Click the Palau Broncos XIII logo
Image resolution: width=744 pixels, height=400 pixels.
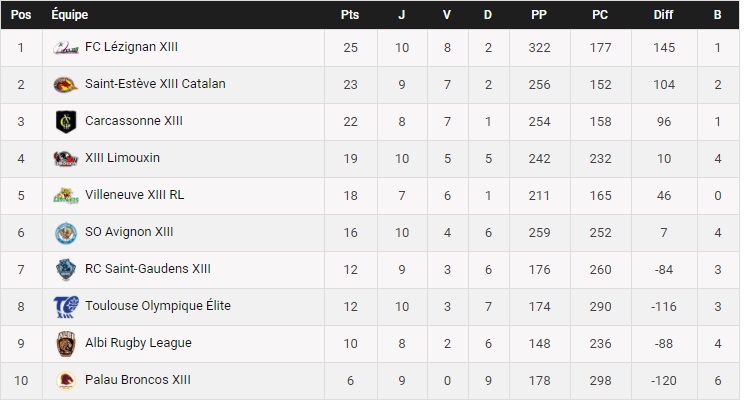[66, 380]
